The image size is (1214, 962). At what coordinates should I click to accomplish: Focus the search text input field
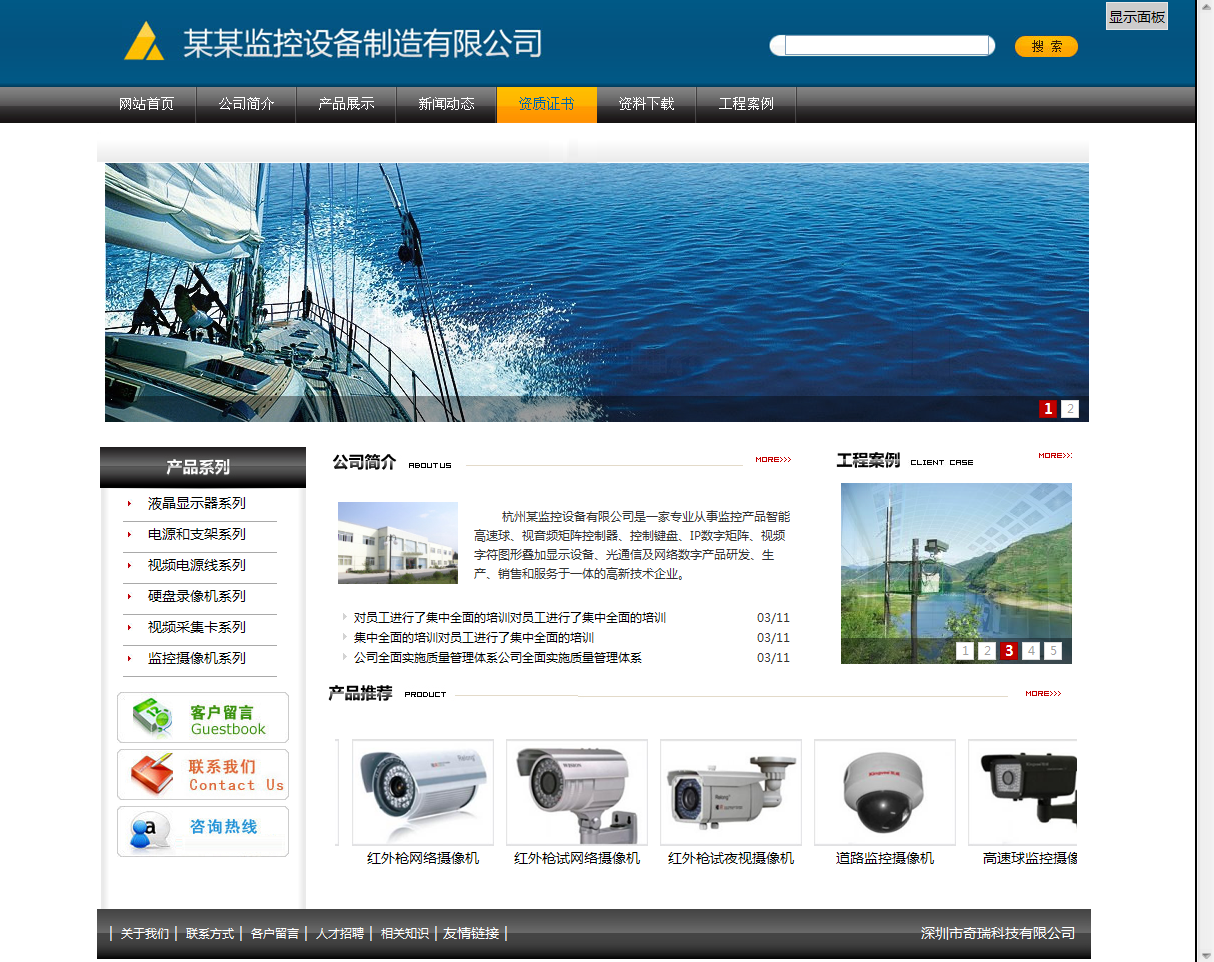pos(886,46)
